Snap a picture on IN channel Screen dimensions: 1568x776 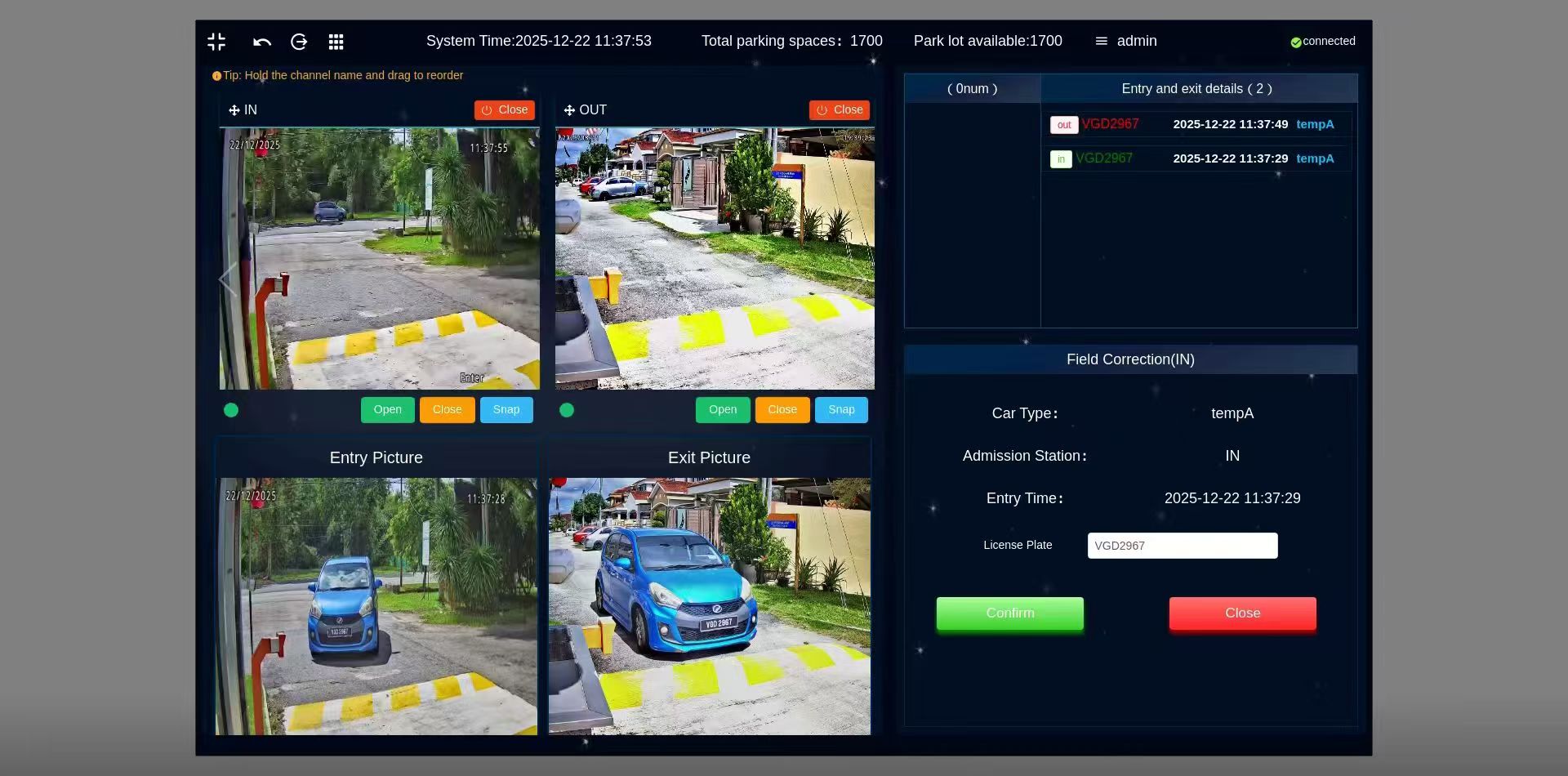[x=506, y=410]
